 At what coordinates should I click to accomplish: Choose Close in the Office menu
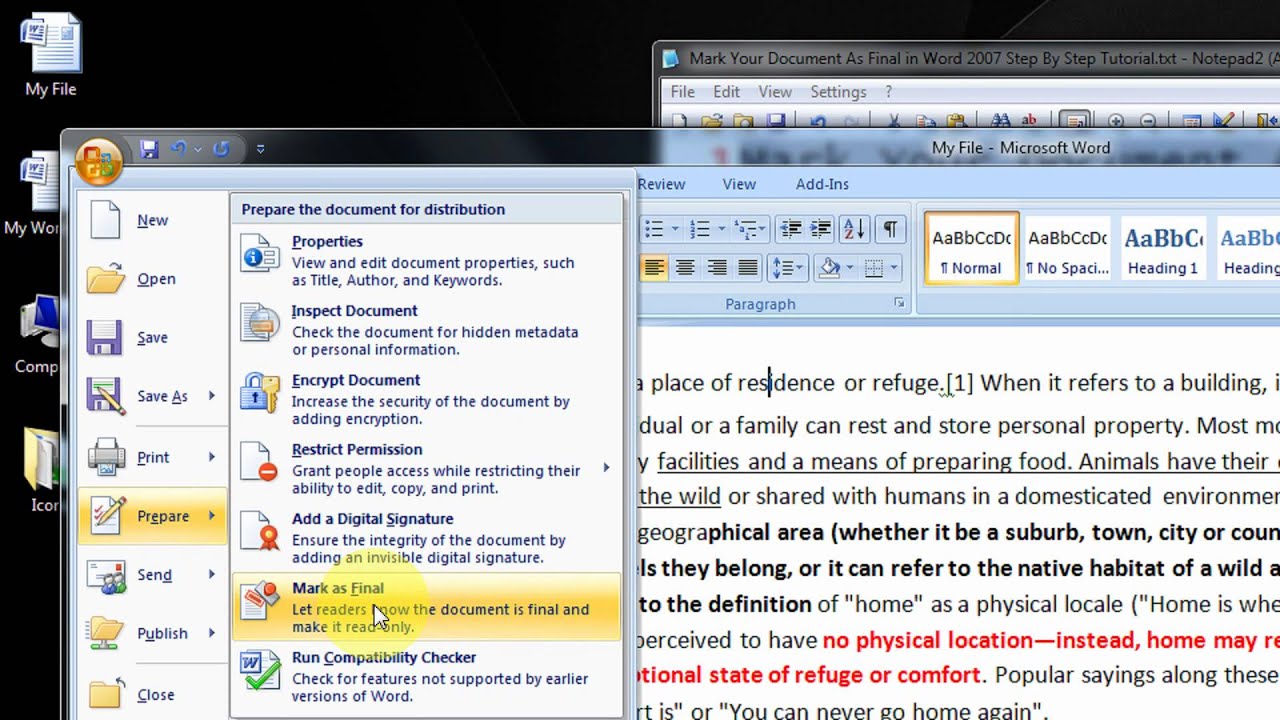(x=152, y=694)
